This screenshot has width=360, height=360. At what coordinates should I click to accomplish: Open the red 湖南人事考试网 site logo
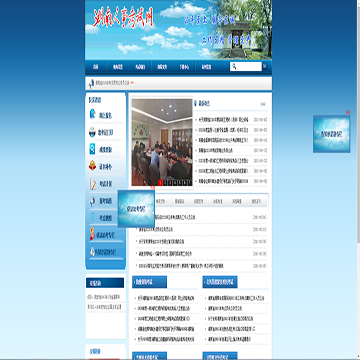coord(124,18)
